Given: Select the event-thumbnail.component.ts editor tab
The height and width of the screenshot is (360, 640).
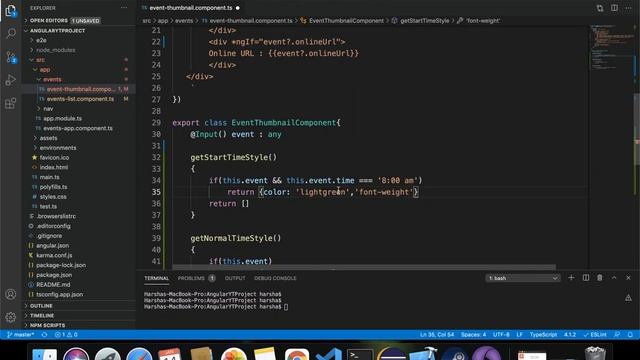Looking at the screenshot, I should (x=191, y=8).
